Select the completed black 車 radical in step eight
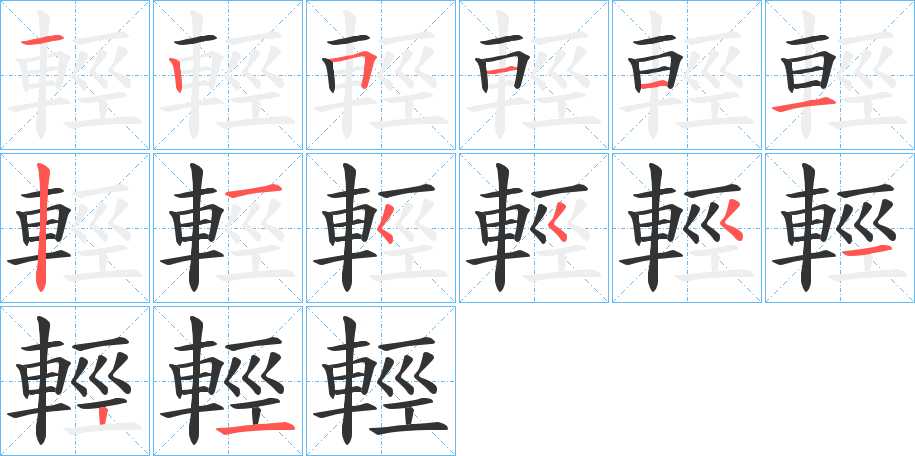 191,228
